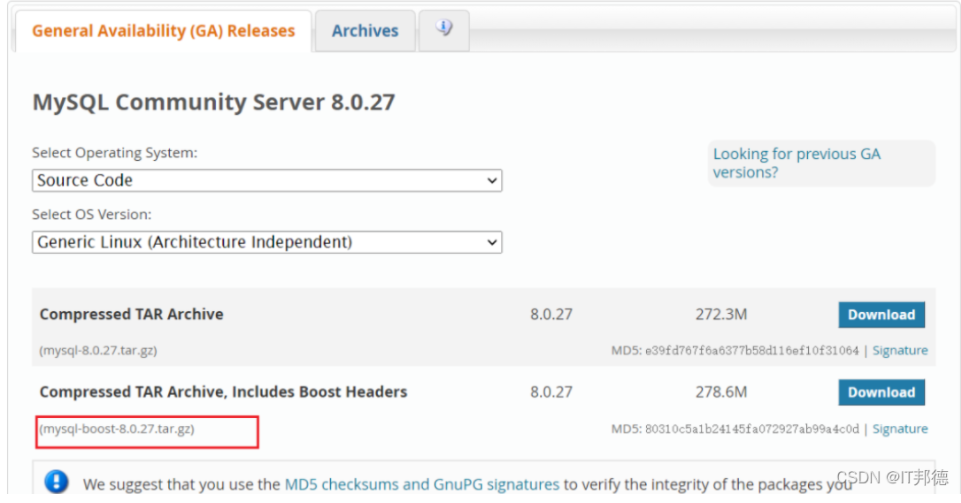
Task: Select the file name (mysql-boost-8.0.27.tar.gz)
Action: click(x=116, y=429)
